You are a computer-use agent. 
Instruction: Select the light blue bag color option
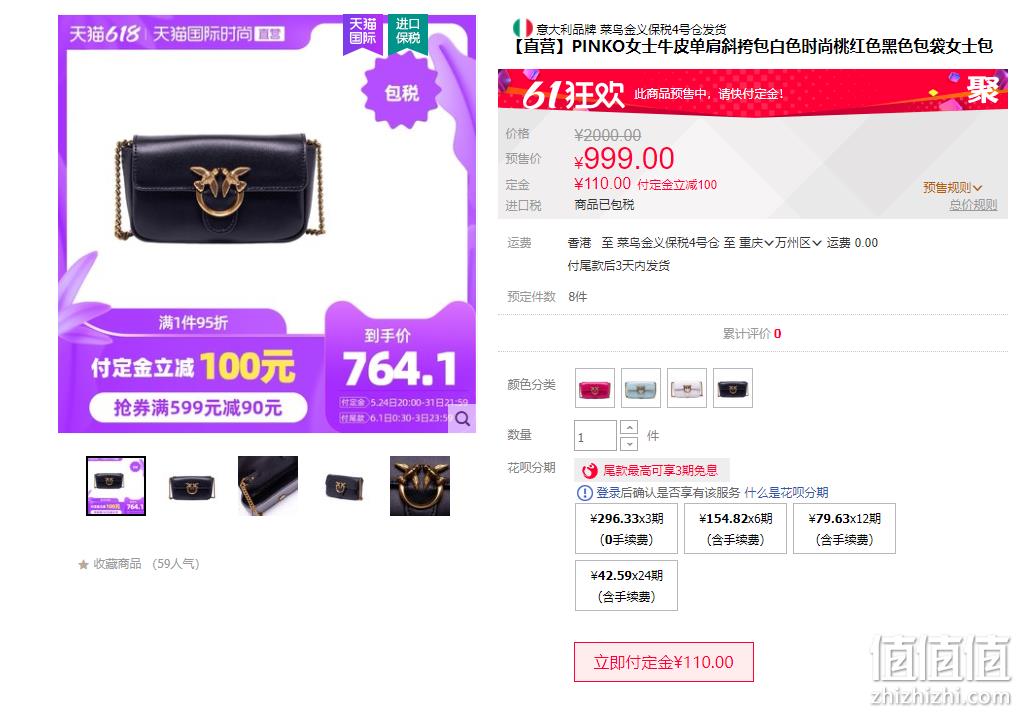pyautogui.click(x=641, y=388)
